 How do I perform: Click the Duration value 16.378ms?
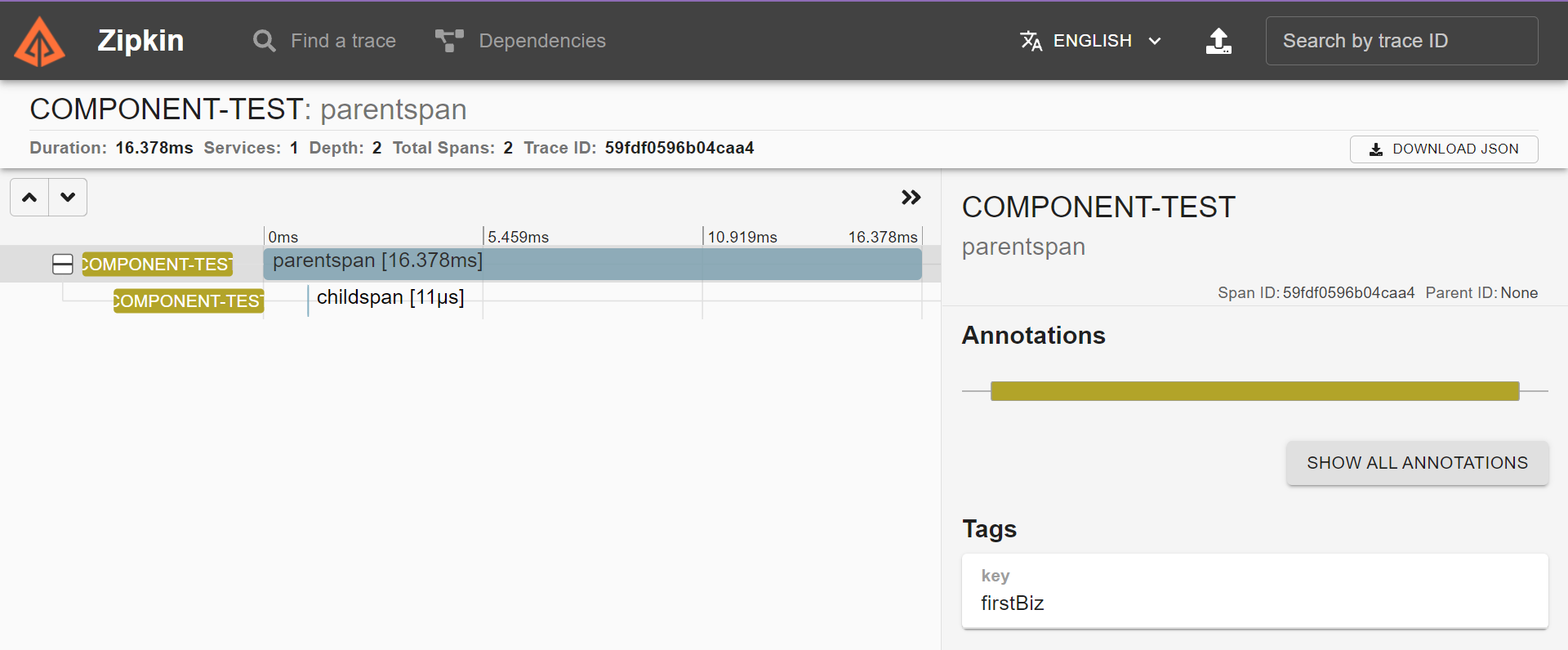coord(154,148)
